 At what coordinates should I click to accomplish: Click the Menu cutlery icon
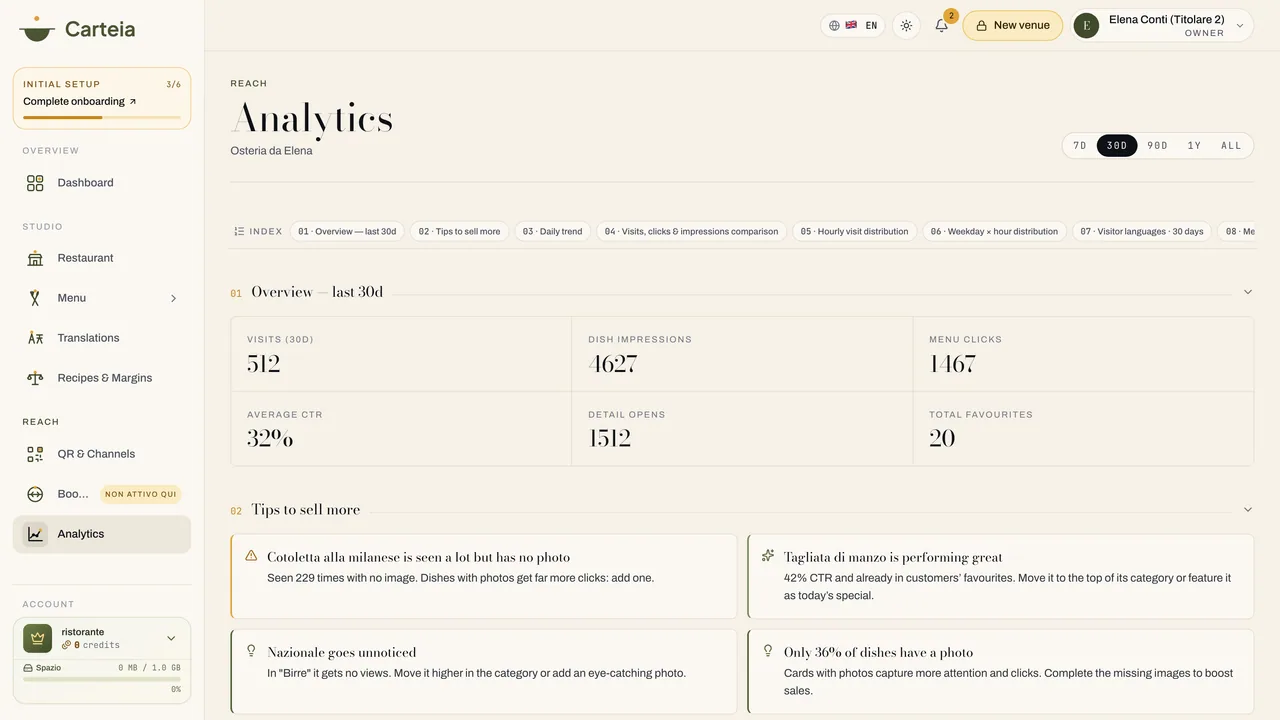[x=35, y=298]
